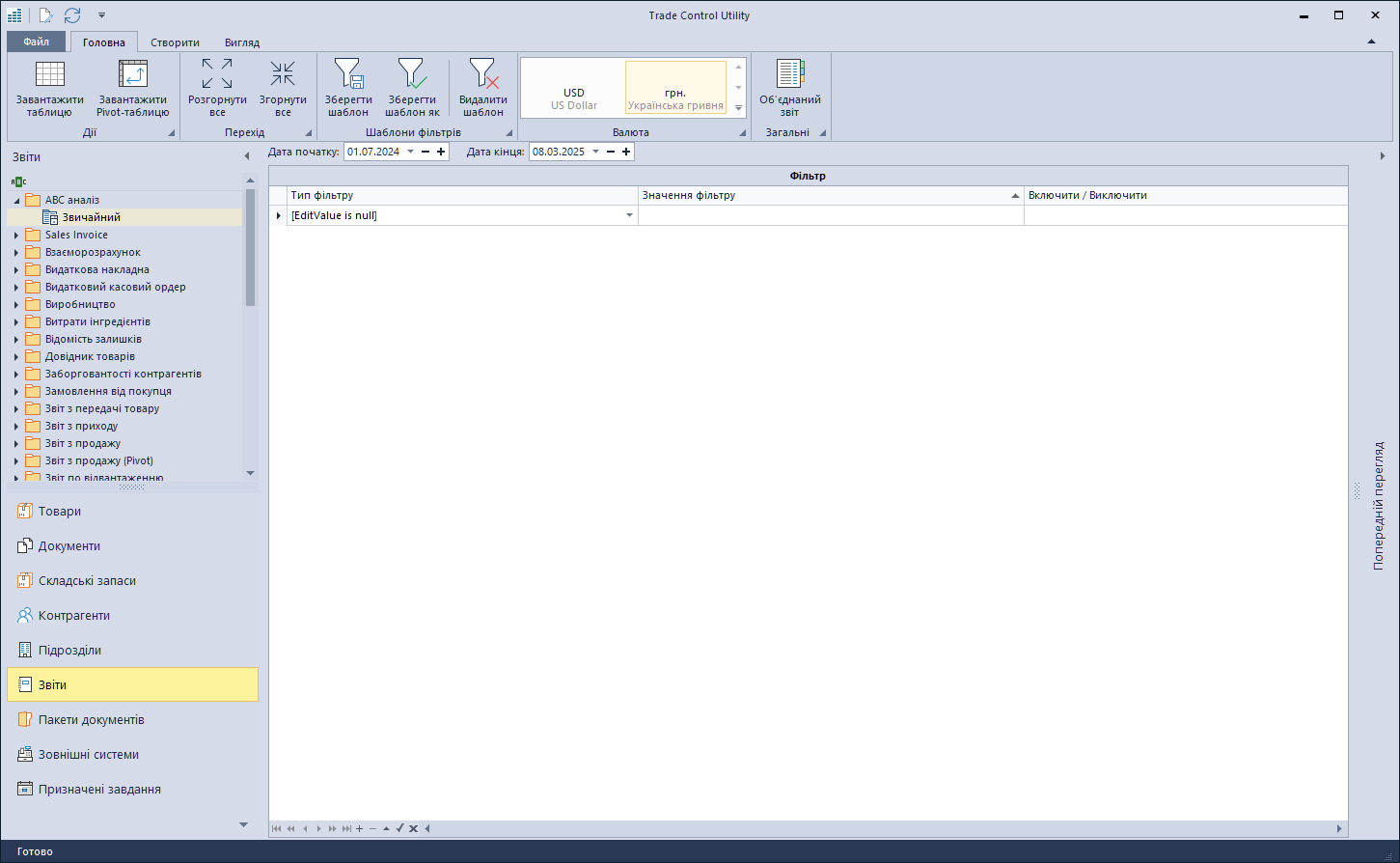This screenshot has width=1400, height=863.
Task: Go to first record in grid navigator
Action: pos(277,828)
